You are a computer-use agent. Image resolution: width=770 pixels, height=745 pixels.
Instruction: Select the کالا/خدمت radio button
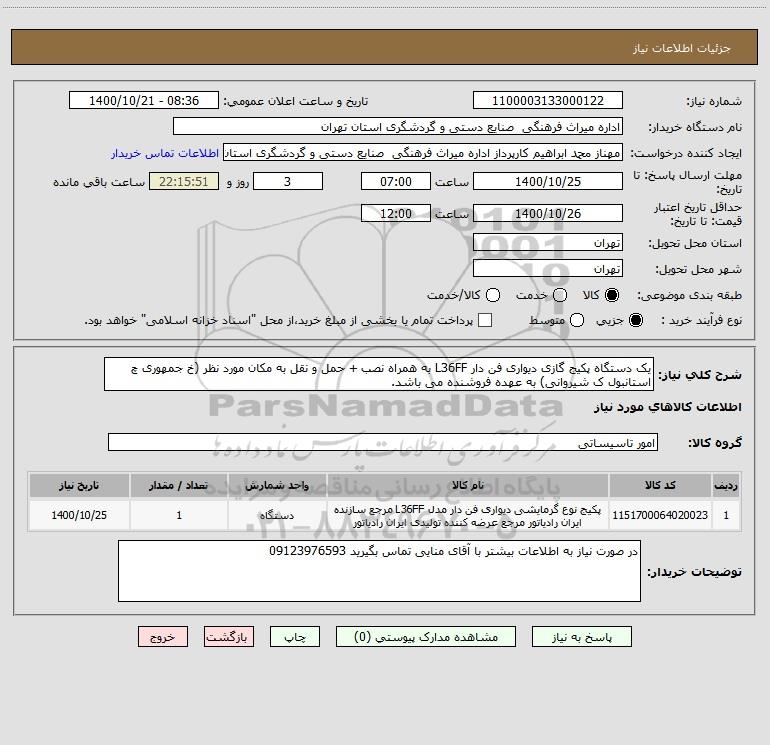click(493, 295)
